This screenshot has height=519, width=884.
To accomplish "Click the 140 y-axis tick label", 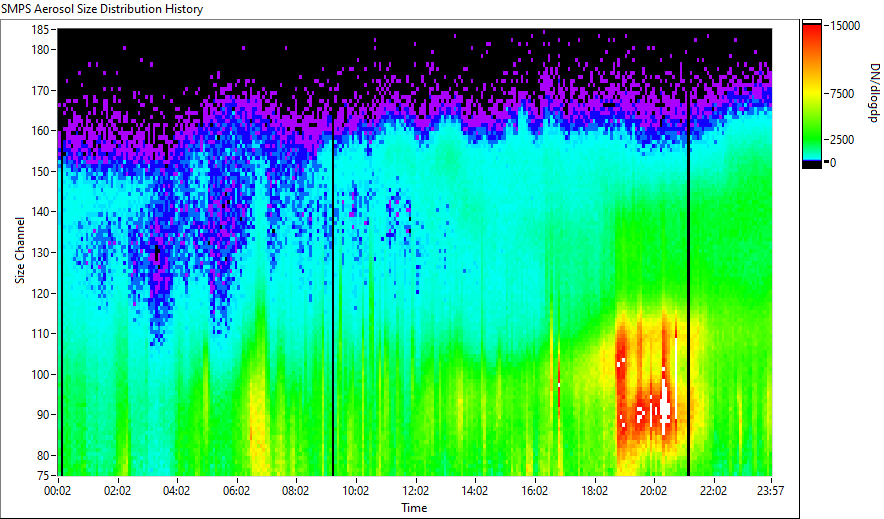I will [40, 212].
